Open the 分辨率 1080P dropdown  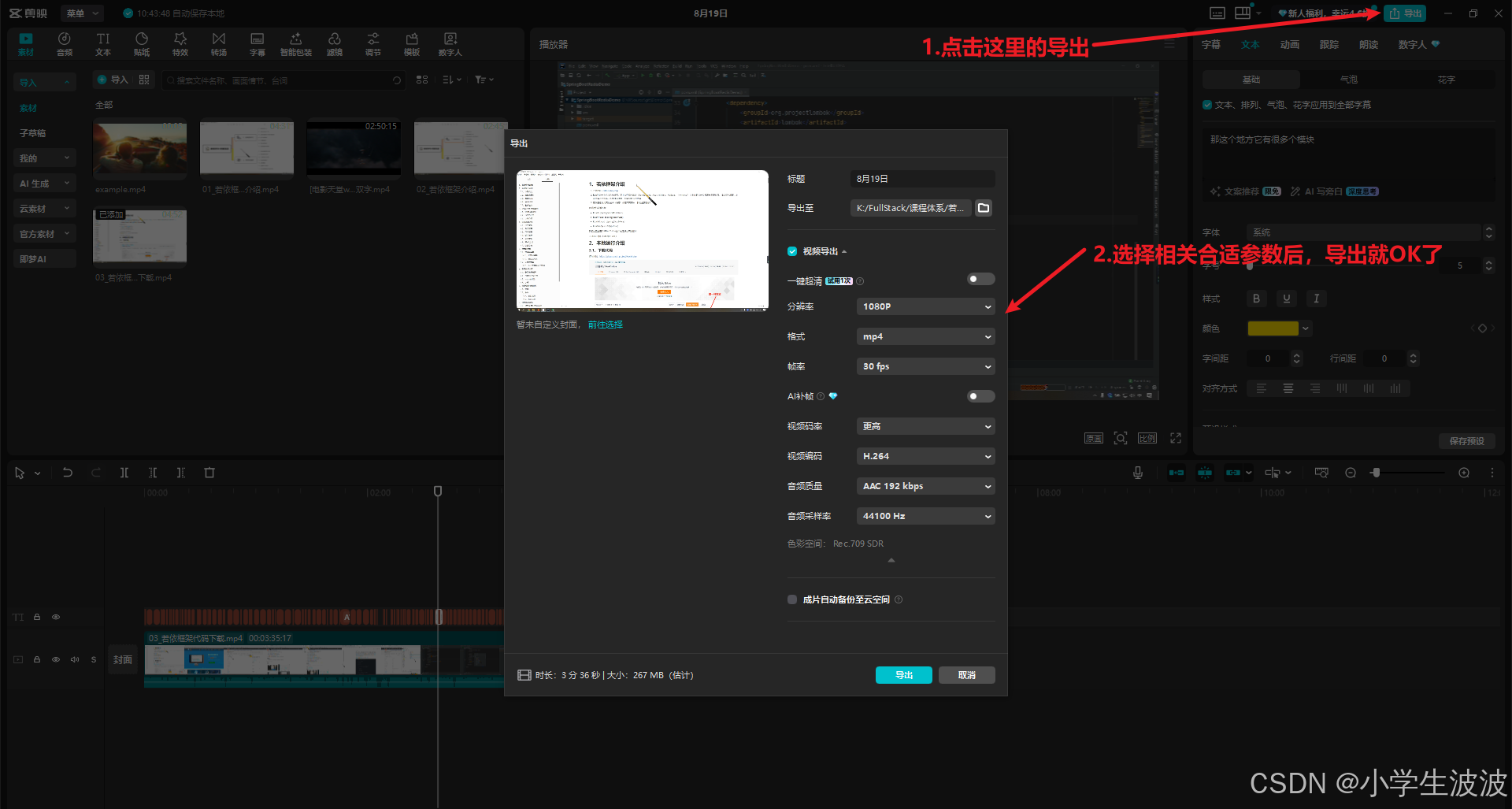click(x=925, y=306)
